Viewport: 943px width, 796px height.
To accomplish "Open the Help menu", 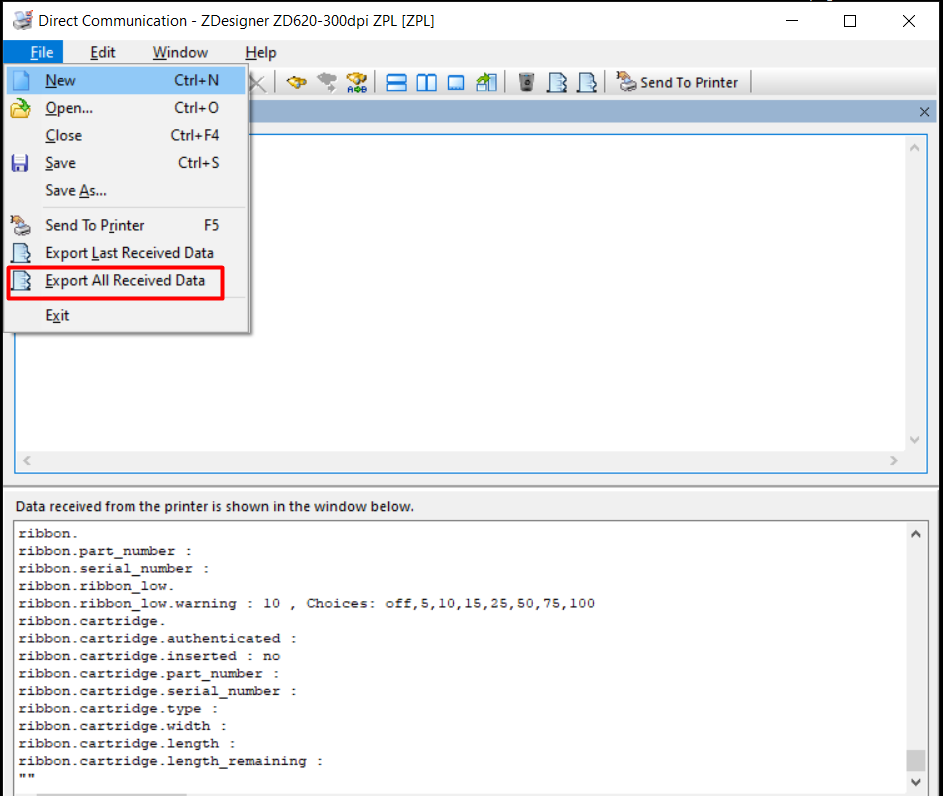I will [x=261, y=52].
